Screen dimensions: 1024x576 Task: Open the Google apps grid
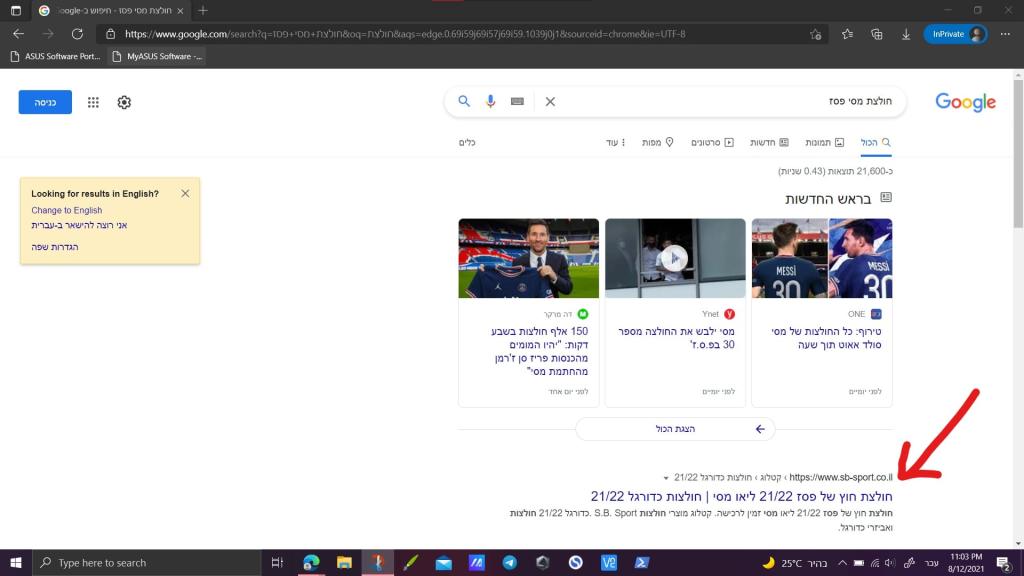[93, 103]
